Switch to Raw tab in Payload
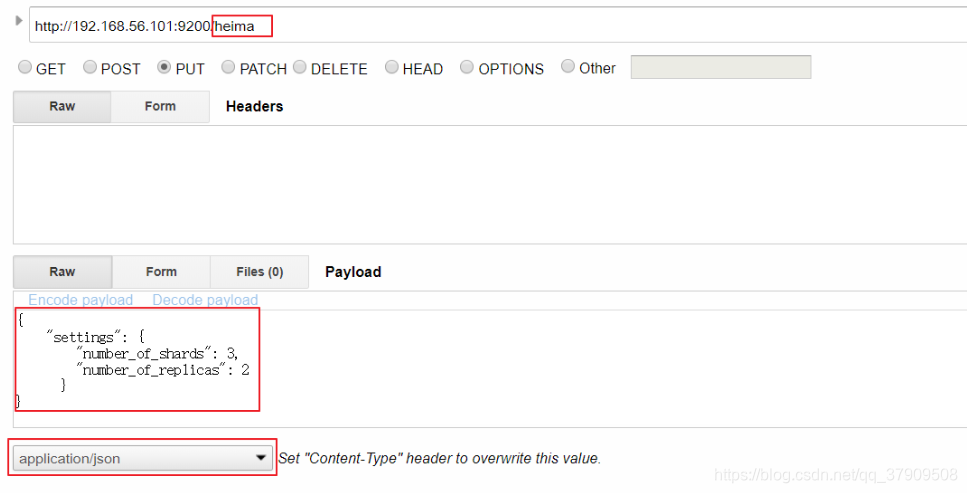Image resolution: width=967 pixels, height=493 pixels. tap(62, 272)
